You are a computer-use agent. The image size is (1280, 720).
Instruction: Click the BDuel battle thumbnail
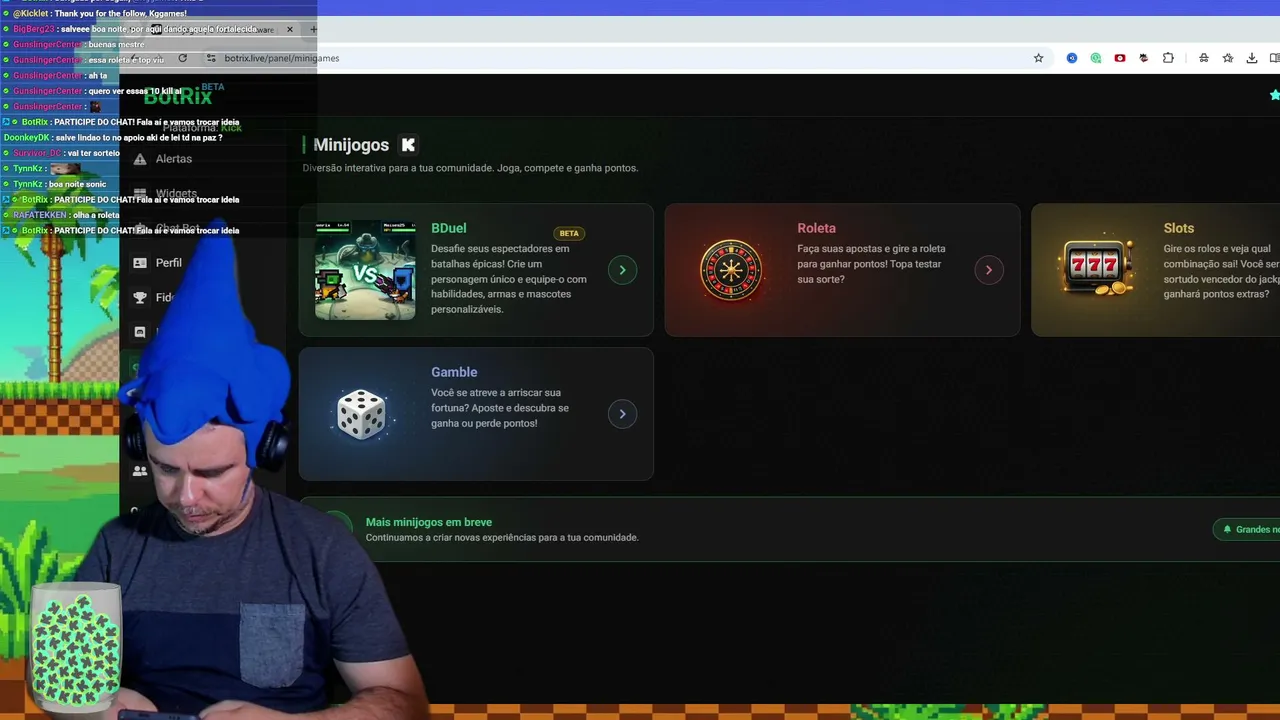tap(365, 270)
